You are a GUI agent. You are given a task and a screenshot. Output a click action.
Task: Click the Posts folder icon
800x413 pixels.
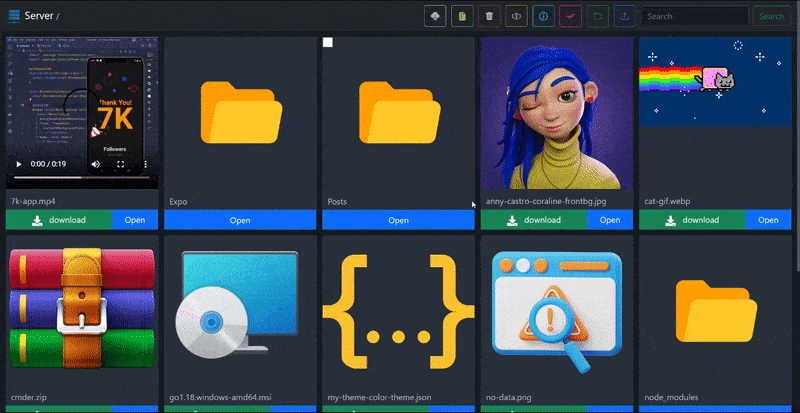pos(399,112)
